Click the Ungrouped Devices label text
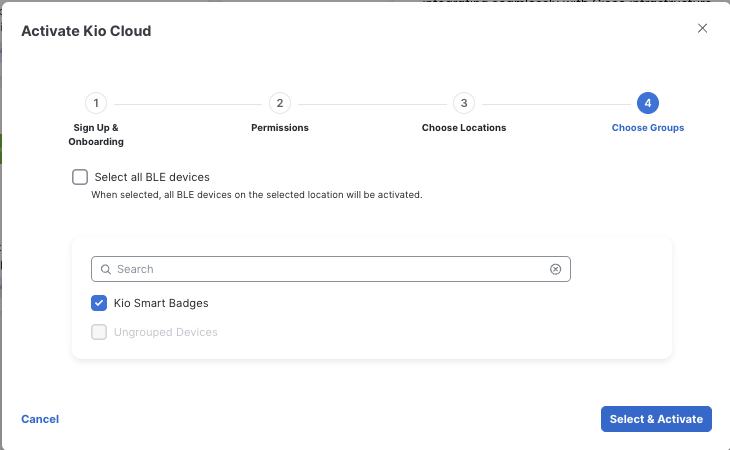The height and width of the screenshot is (450, 730). (165, 332)
